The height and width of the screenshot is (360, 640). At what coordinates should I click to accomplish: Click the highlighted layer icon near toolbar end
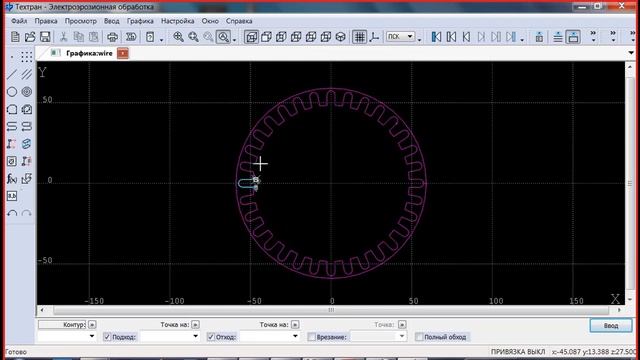tap(573, 37)
